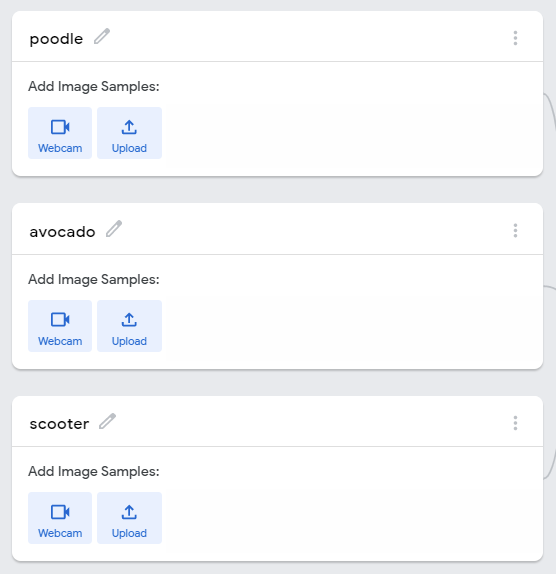Click the pencil edit icon beside poodle
556x574 pixels.
point(102,36)
